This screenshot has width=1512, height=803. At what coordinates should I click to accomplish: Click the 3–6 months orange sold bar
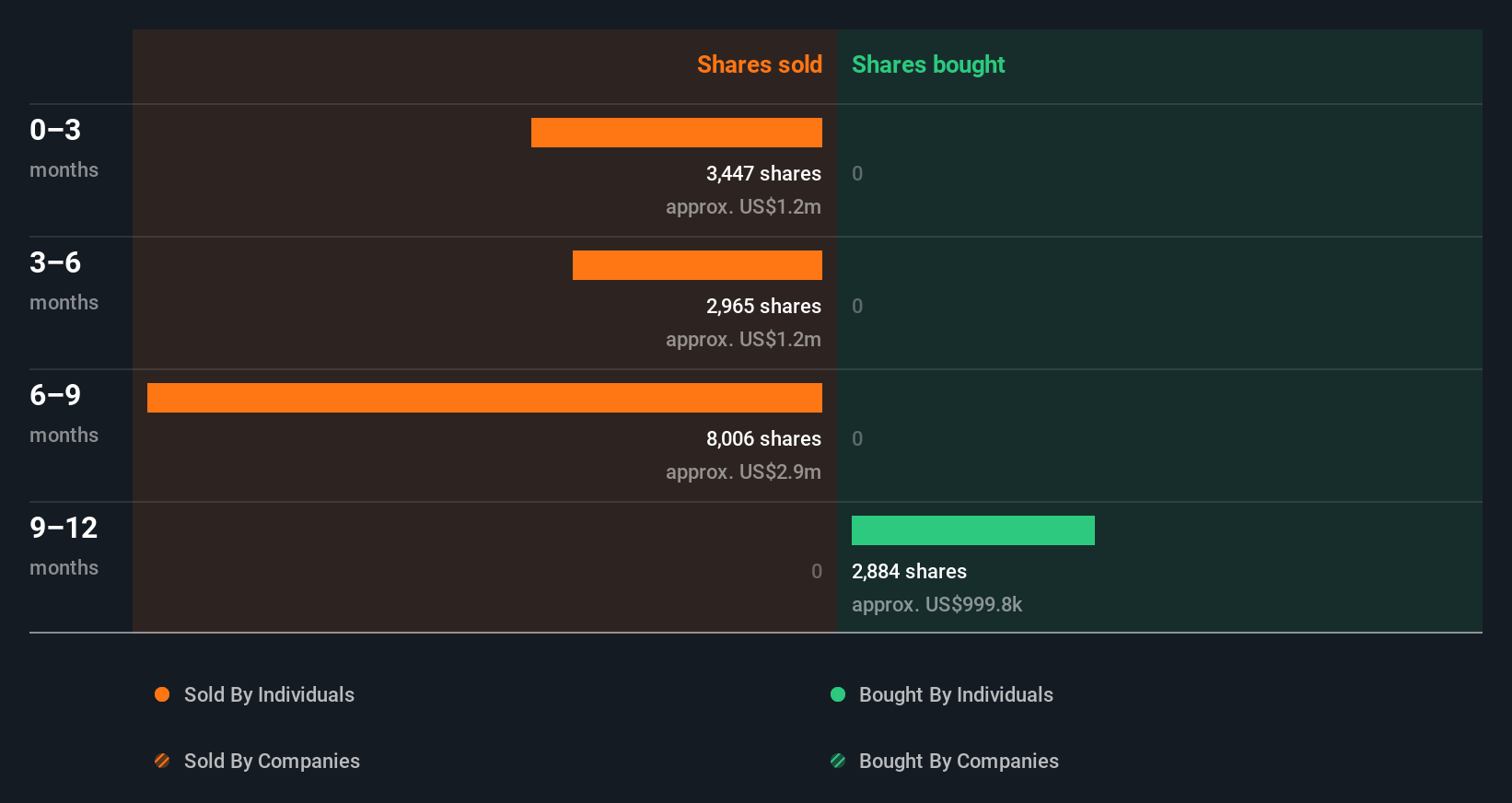coord(697,265)
